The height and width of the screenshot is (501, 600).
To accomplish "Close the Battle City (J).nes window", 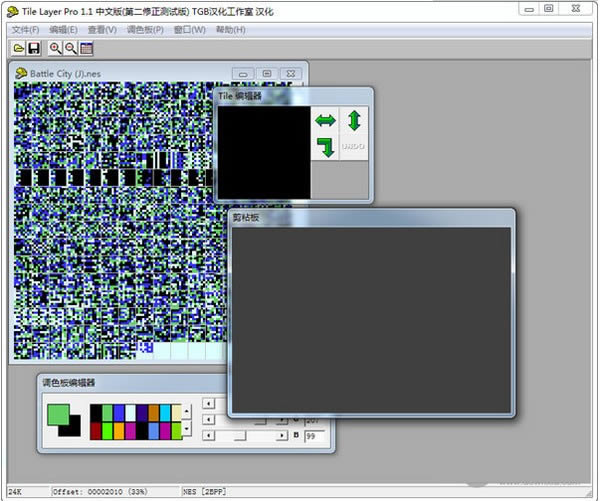I will pos(291,73).
